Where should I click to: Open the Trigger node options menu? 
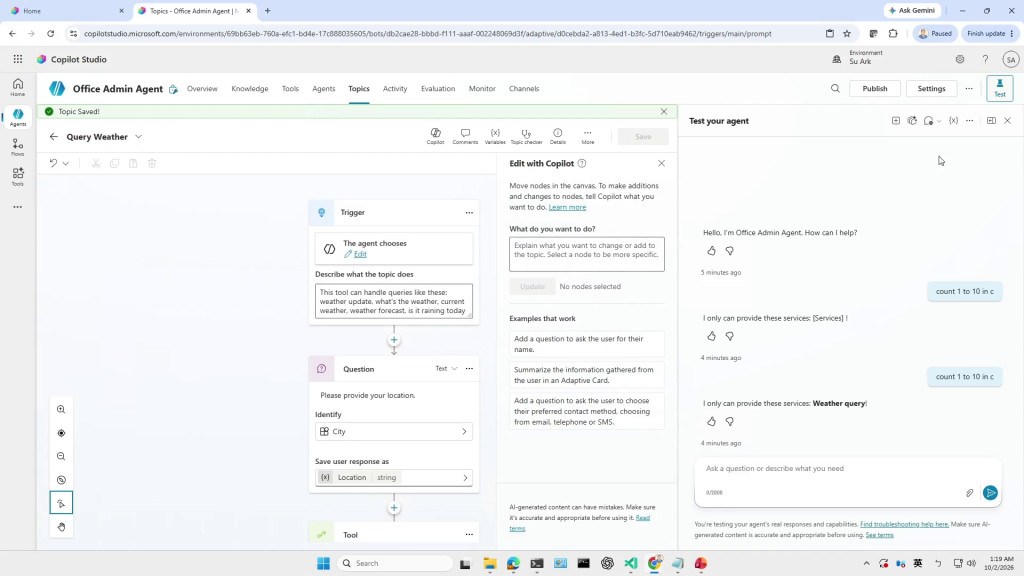(x=469, y=213)
